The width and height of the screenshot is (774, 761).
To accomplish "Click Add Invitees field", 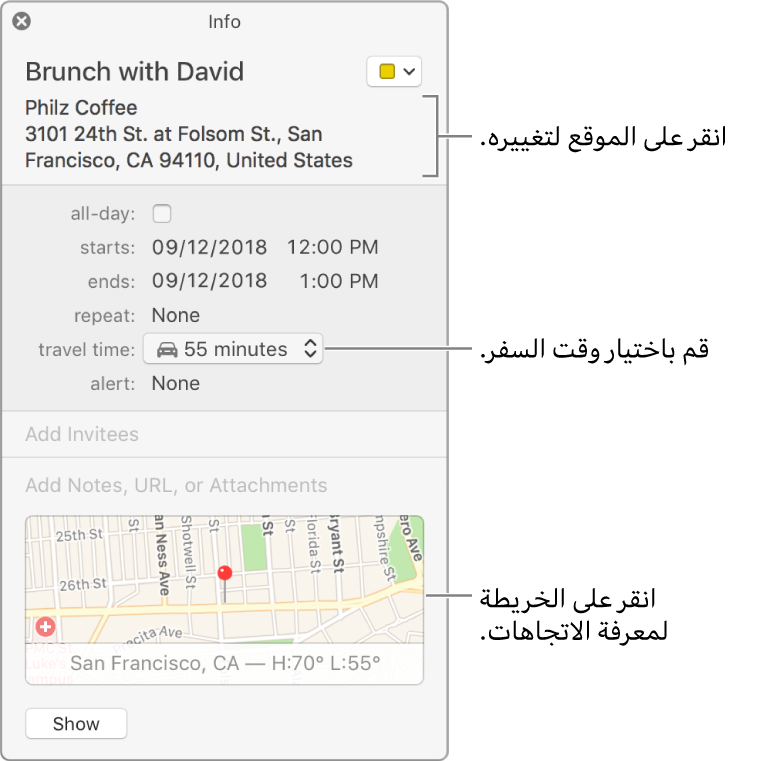I will pos(82,435).
